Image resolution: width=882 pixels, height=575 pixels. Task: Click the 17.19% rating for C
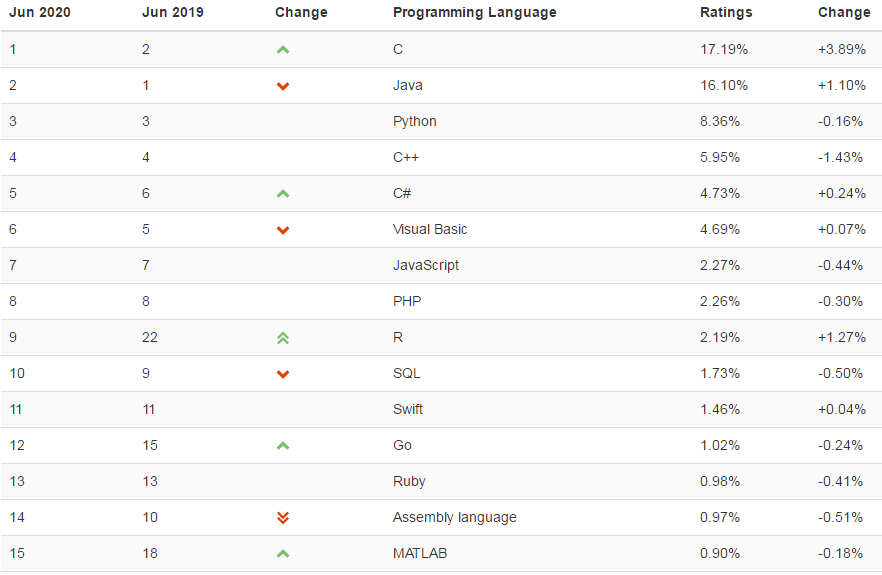(724, 49)
